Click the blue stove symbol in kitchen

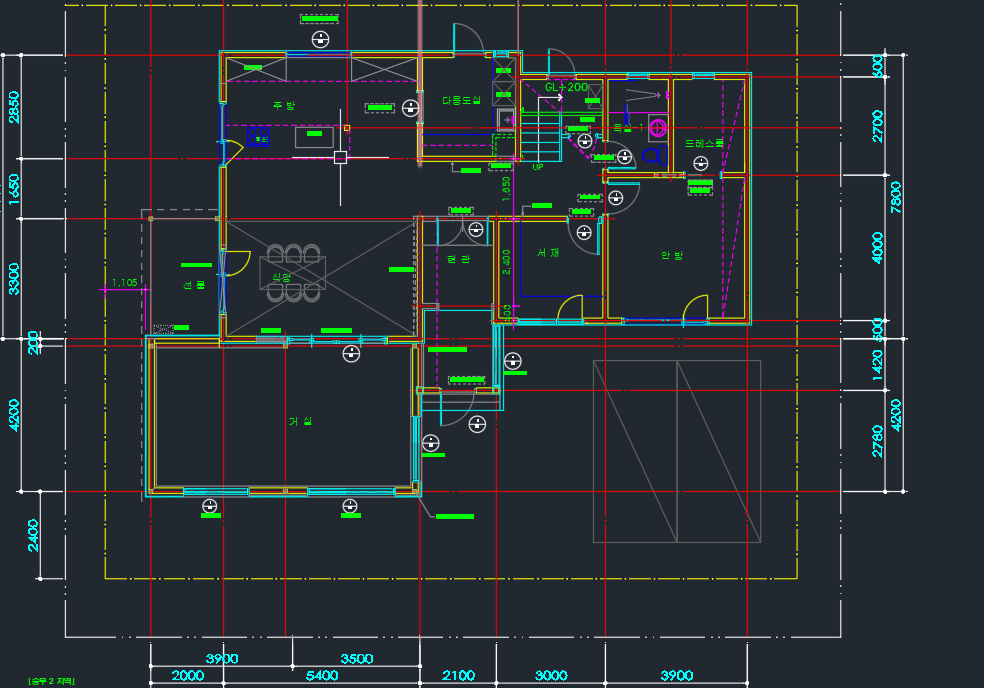point(259,137)
